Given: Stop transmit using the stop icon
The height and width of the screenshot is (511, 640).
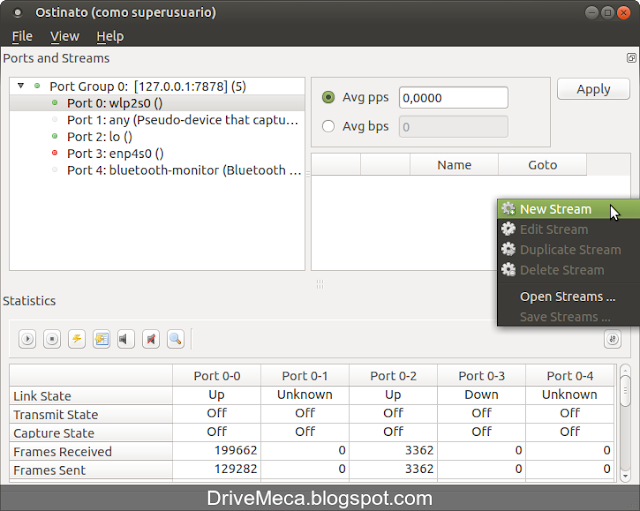Looking at the screenshot, I should point(52,339).
